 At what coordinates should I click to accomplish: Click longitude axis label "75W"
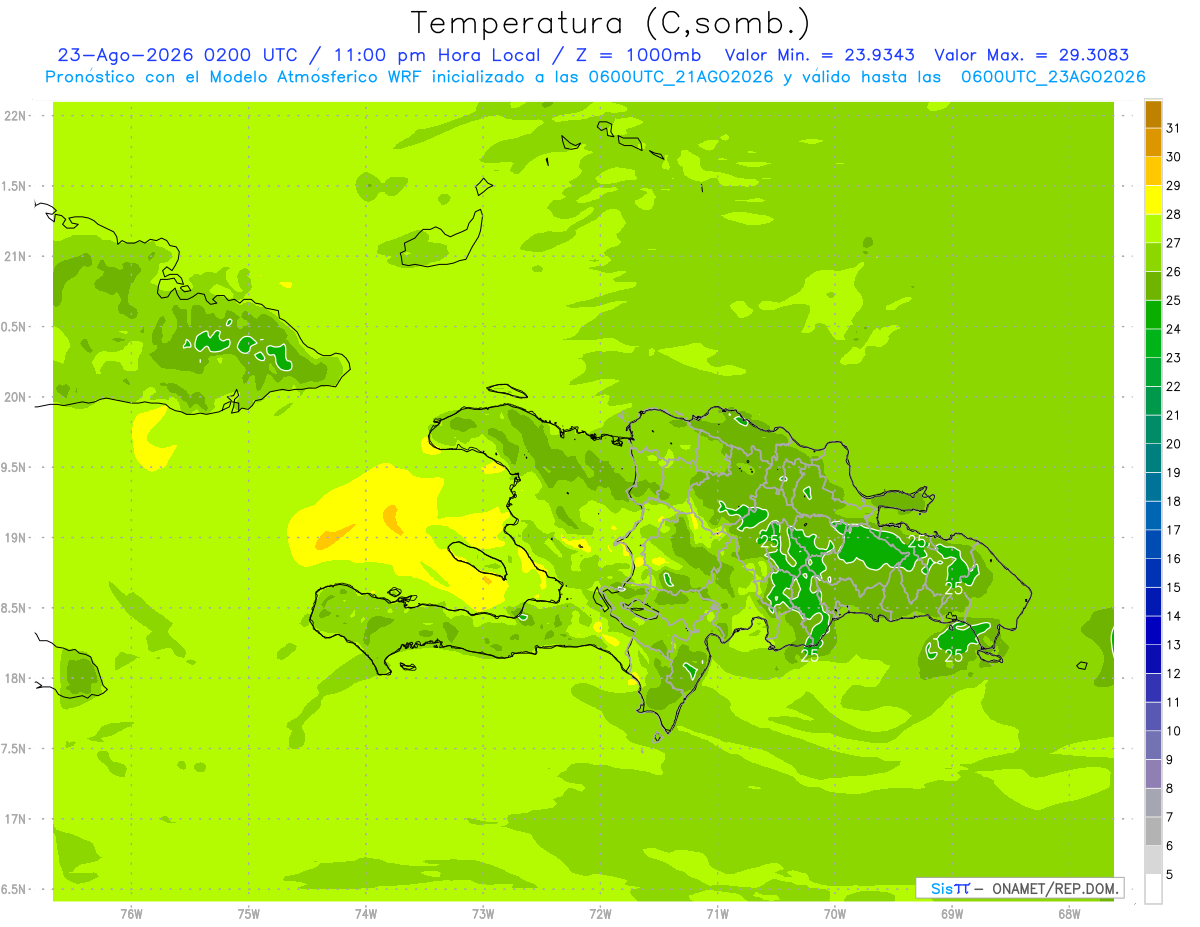249,914
